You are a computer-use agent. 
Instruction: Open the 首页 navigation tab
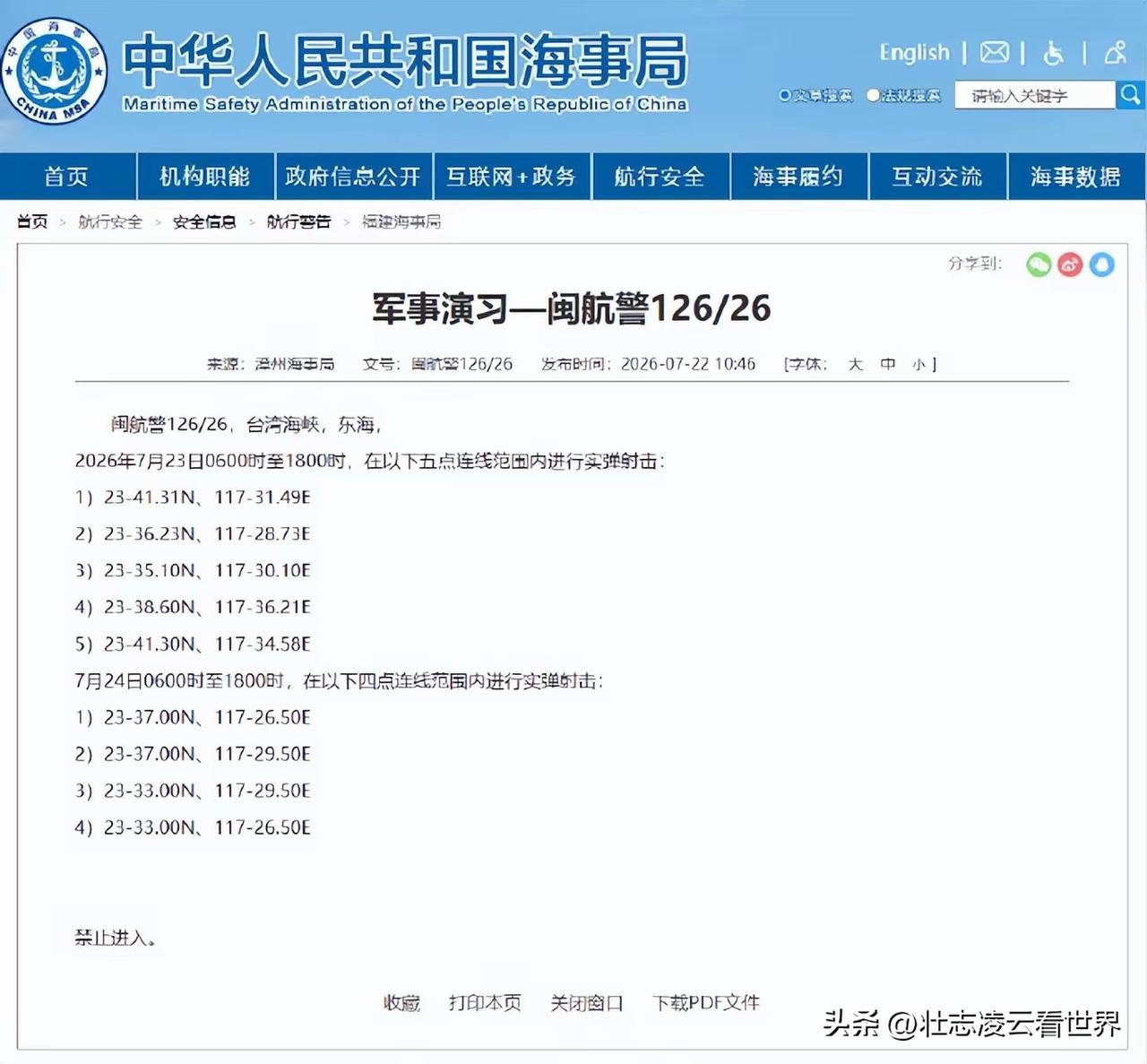tap(67, 177)
